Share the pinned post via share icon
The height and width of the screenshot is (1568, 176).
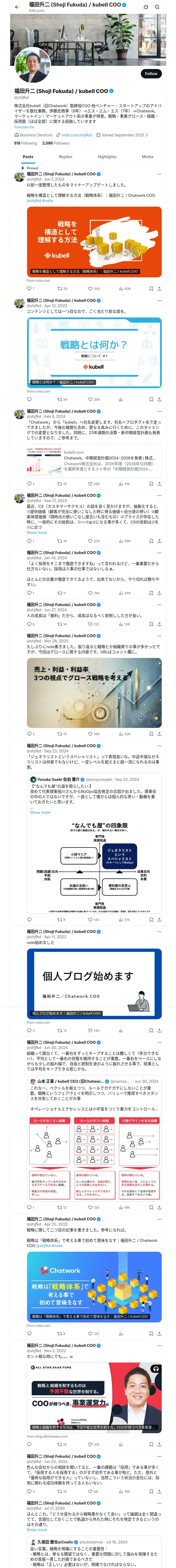point(159,289)
